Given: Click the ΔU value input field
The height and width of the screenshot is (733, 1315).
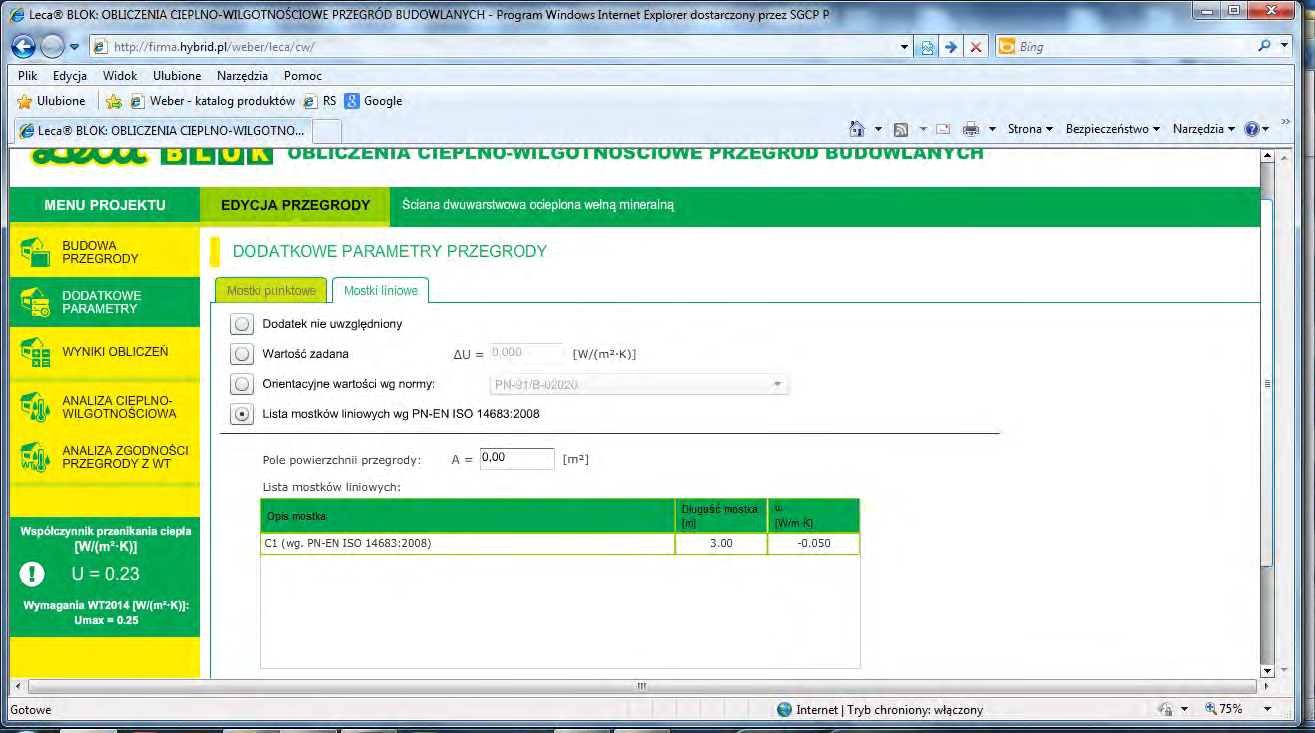Looking at the screenshot, I should [x=526, y=353].
